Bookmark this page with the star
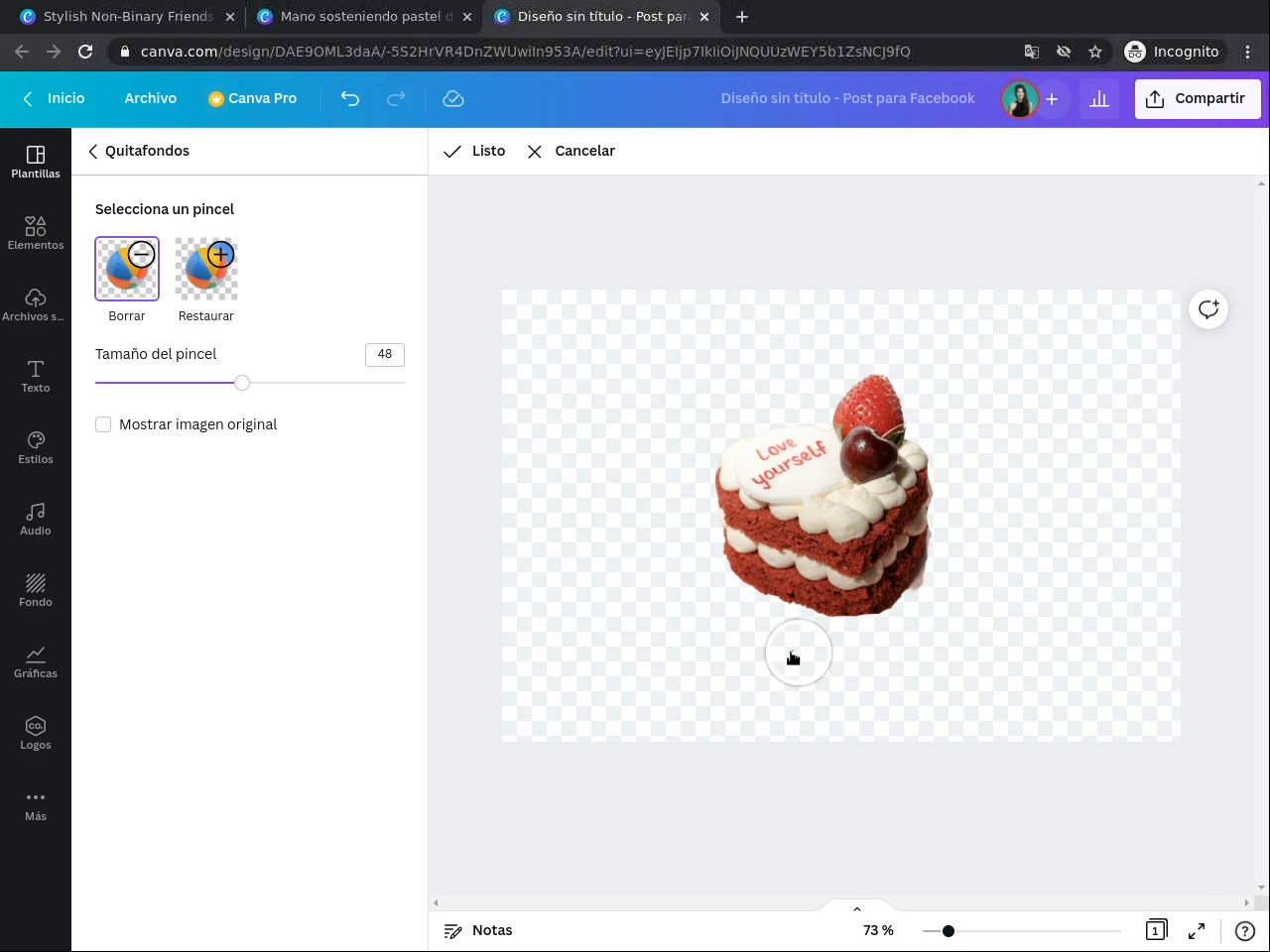The width and height of the screenshot is (1270, 952). point(1095,52)
